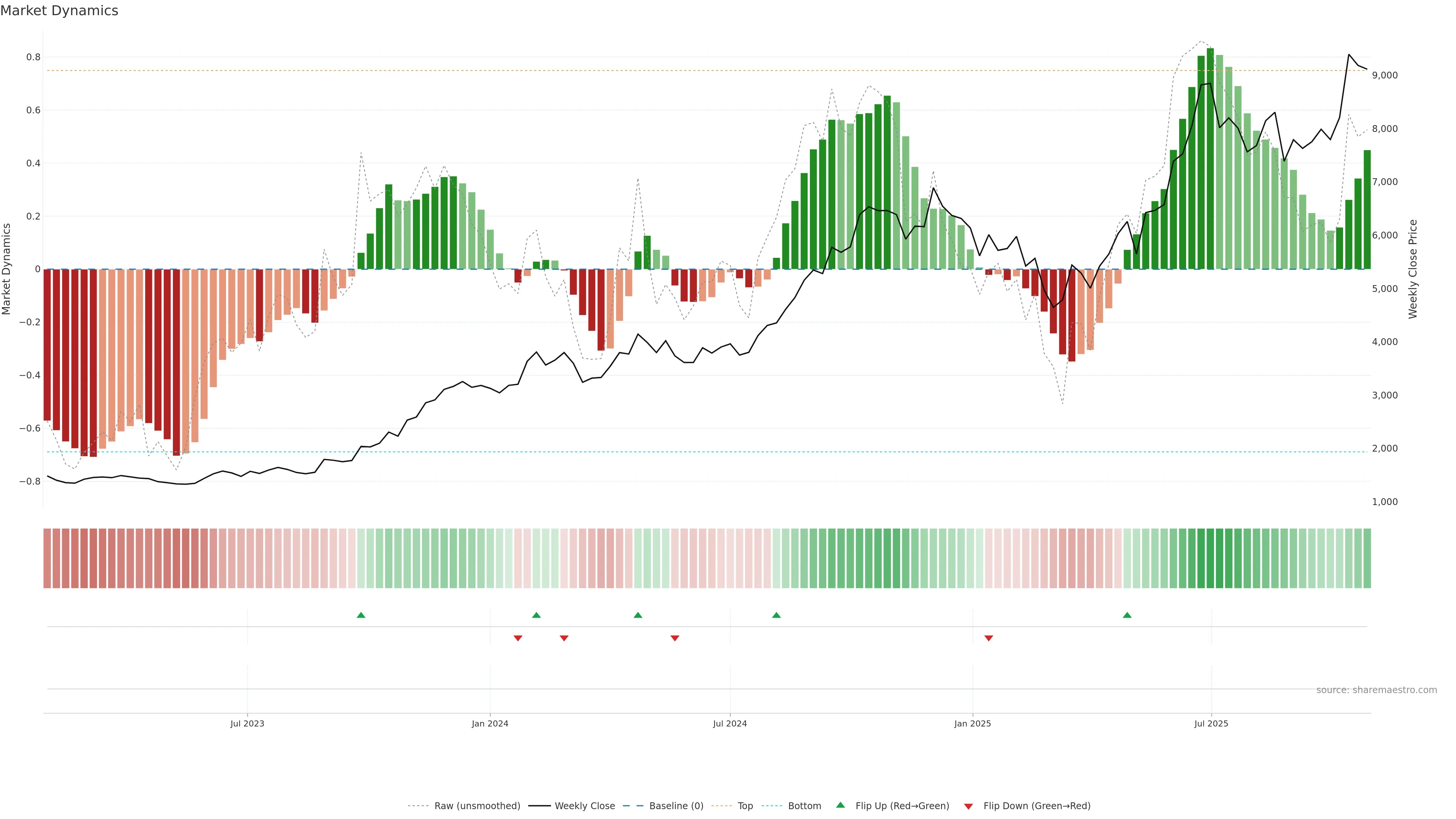Image resolution: width=1456 pixels, height=819 pixels.
Task: Click the leftmost green Flip Up triangle marker
Action: pyautogui.click(x=361, y=615)
